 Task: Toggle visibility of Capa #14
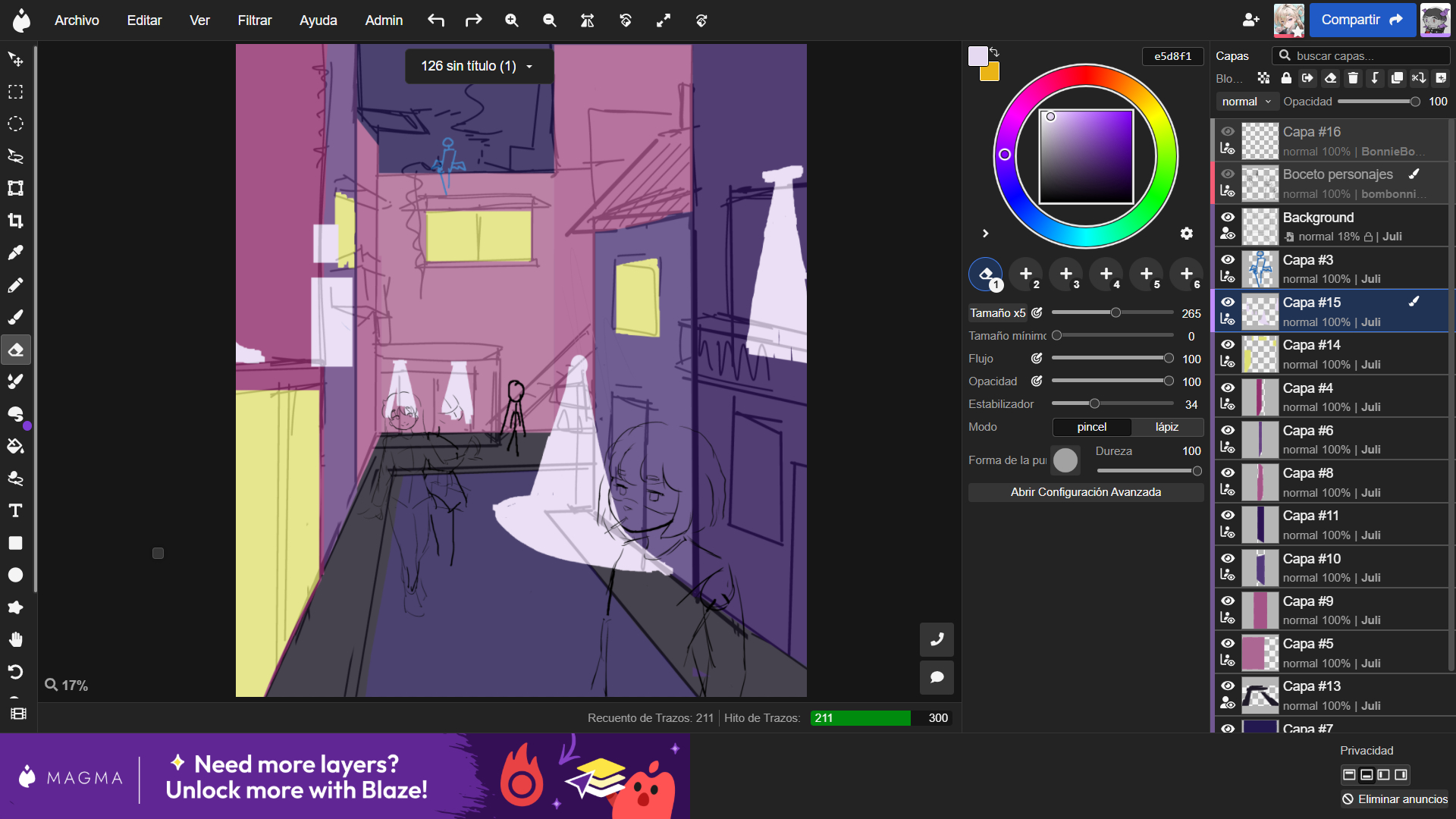click(x=1228, y=344)
